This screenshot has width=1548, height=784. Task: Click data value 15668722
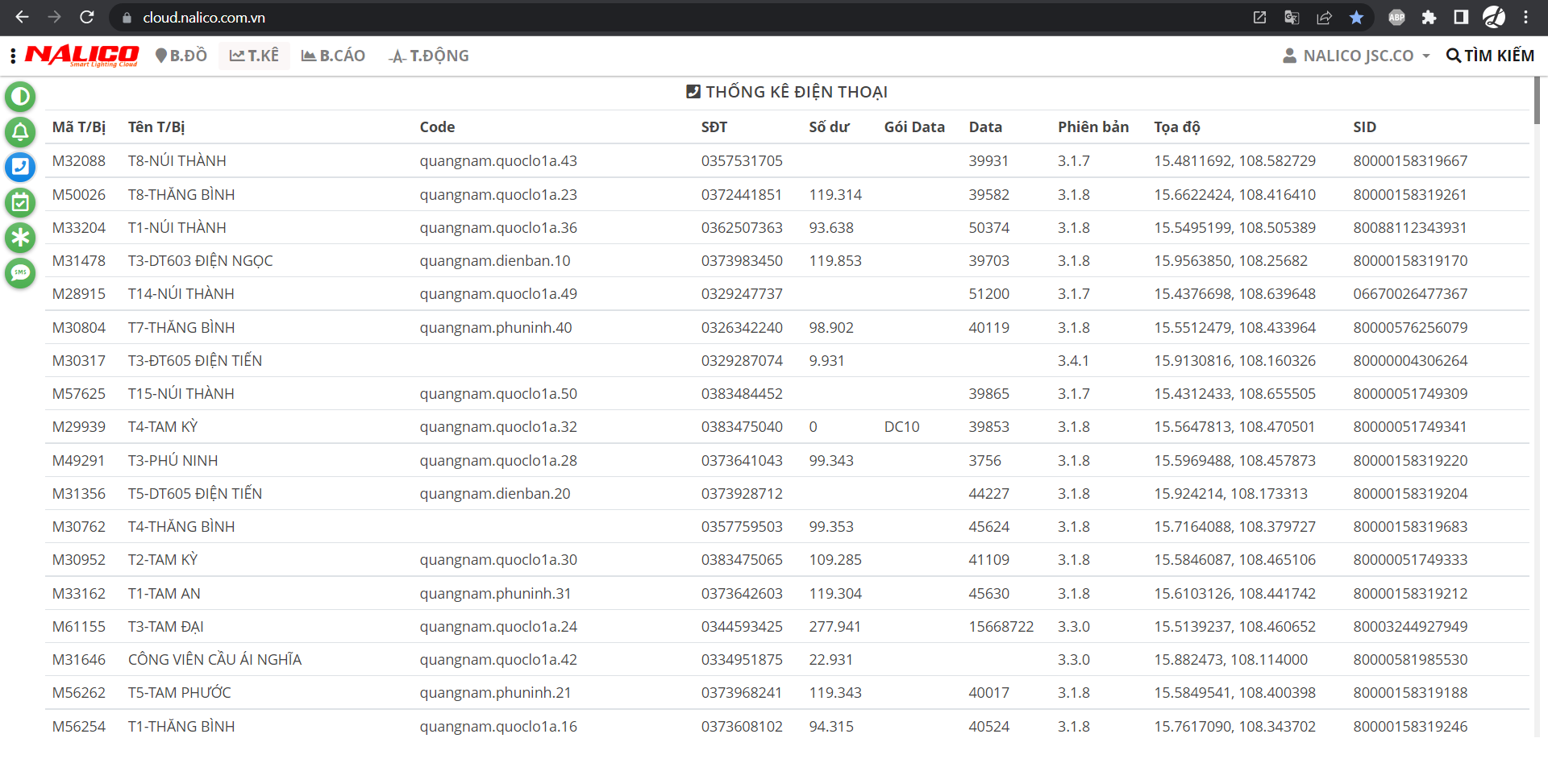coord(1001,627)
